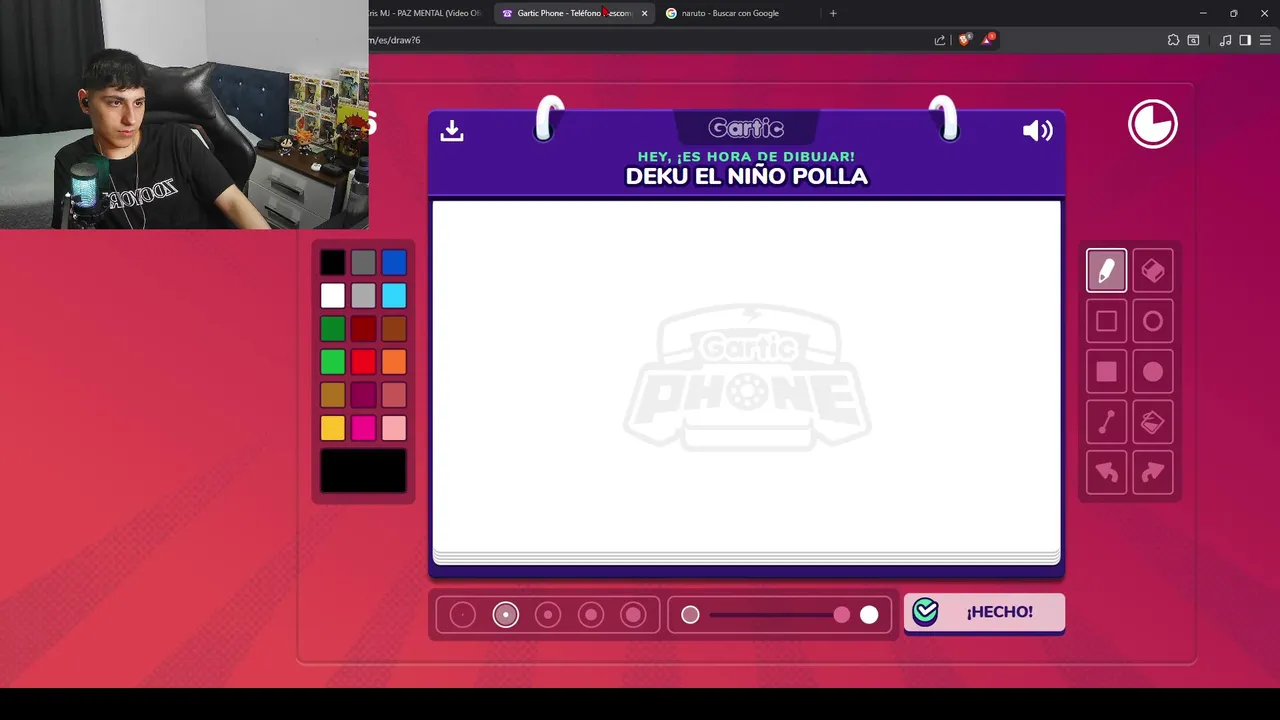Pick the light gray color swatch
Screen dimensions: 1280x720
point(363,296)
